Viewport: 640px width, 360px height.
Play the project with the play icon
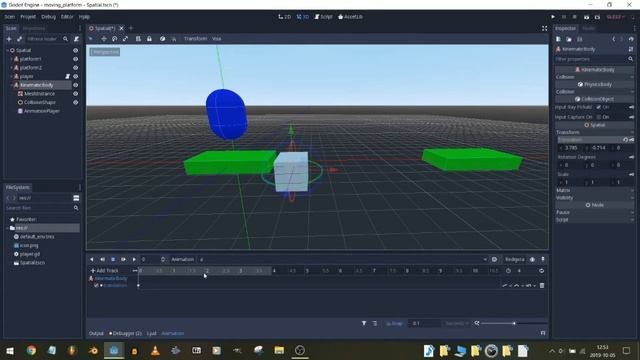(x=553, y=17)
